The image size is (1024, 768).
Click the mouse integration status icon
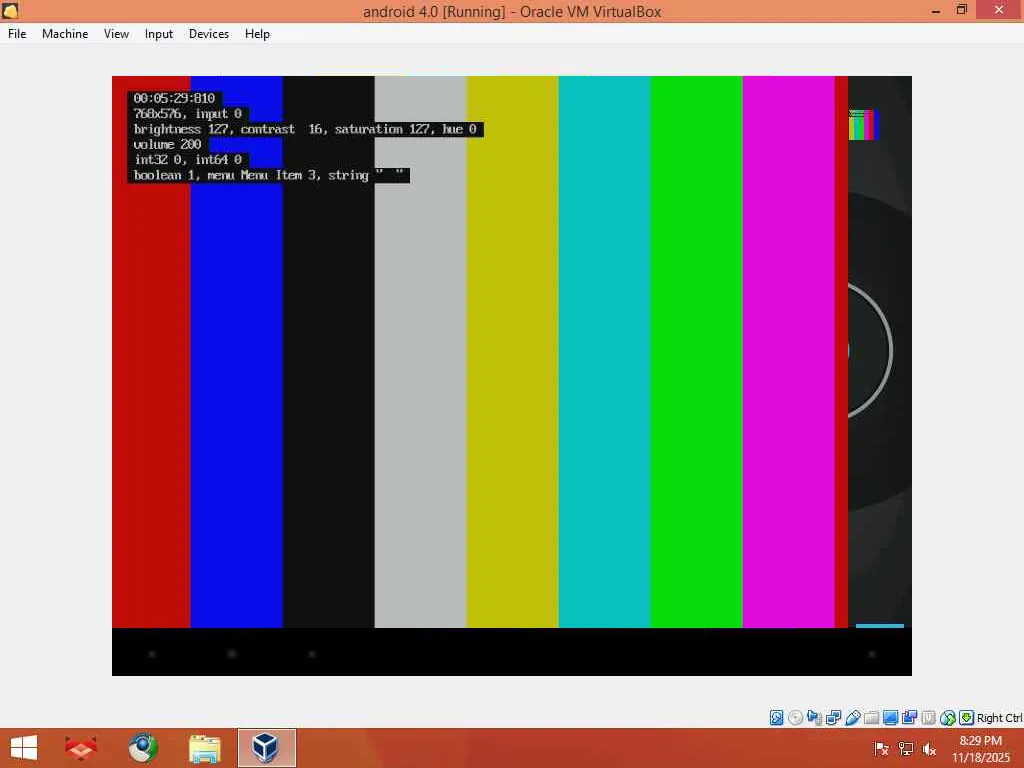click(x=947, y=718)
